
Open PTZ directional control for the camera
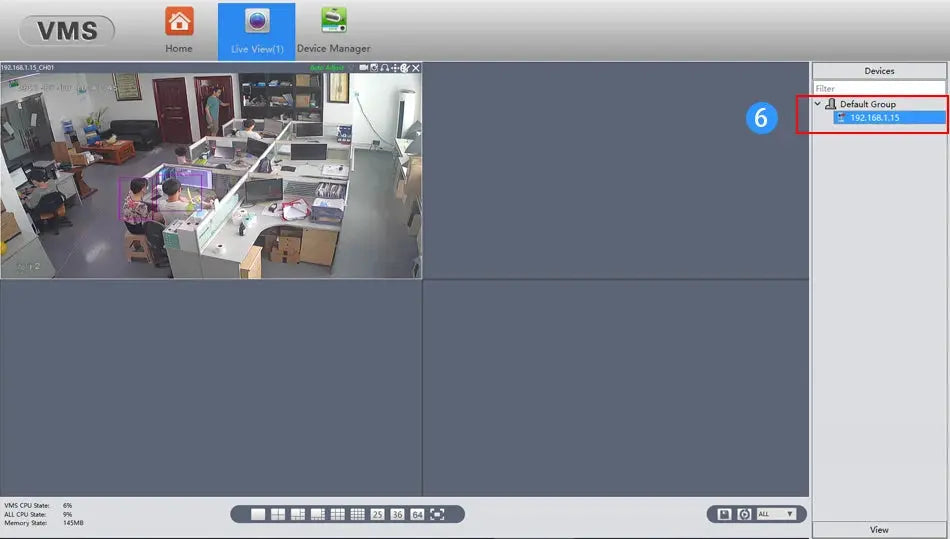click(395, 68)
